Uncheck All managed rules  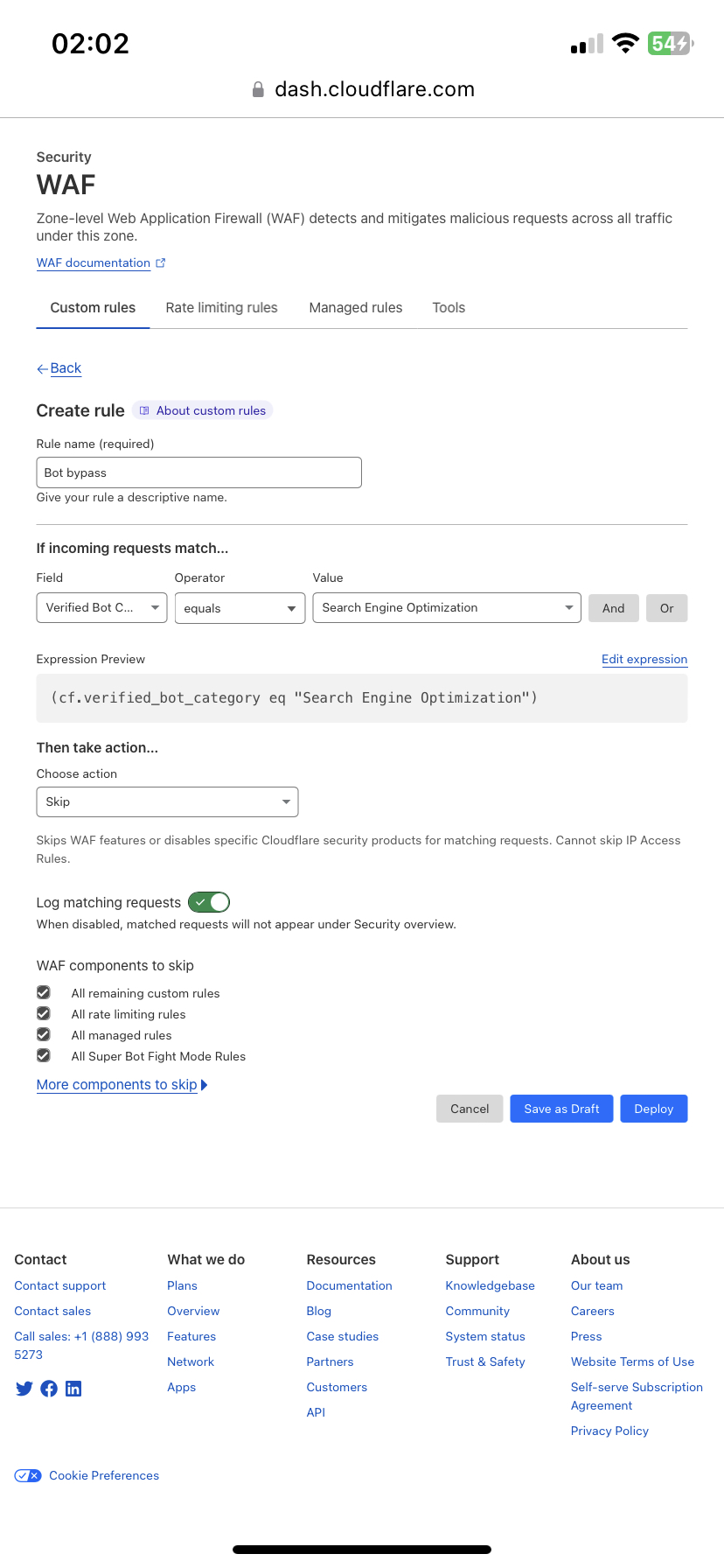click(x=44, y=1033)
